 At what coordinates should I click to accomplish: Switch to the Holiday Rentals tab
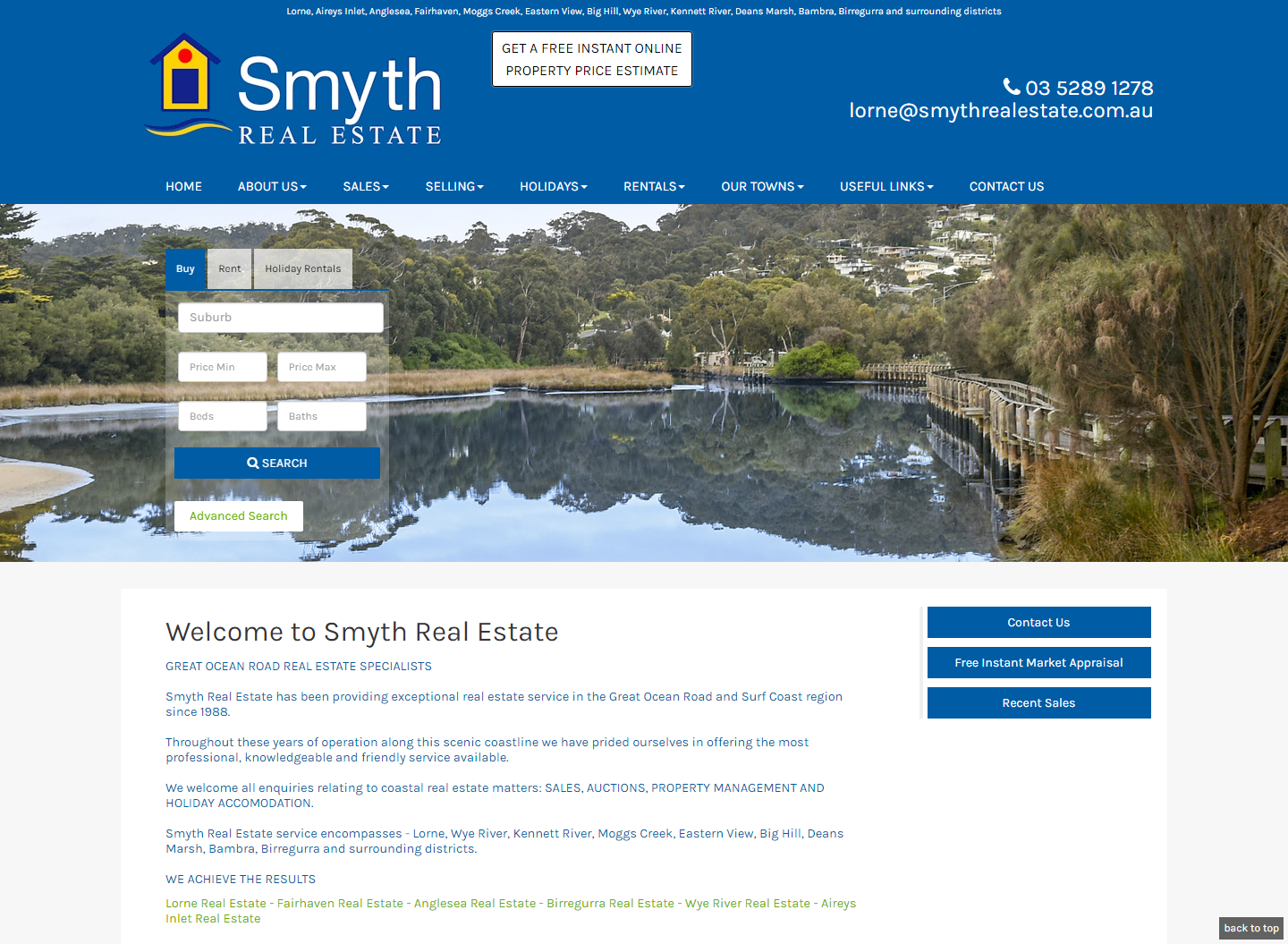(303, 268)
